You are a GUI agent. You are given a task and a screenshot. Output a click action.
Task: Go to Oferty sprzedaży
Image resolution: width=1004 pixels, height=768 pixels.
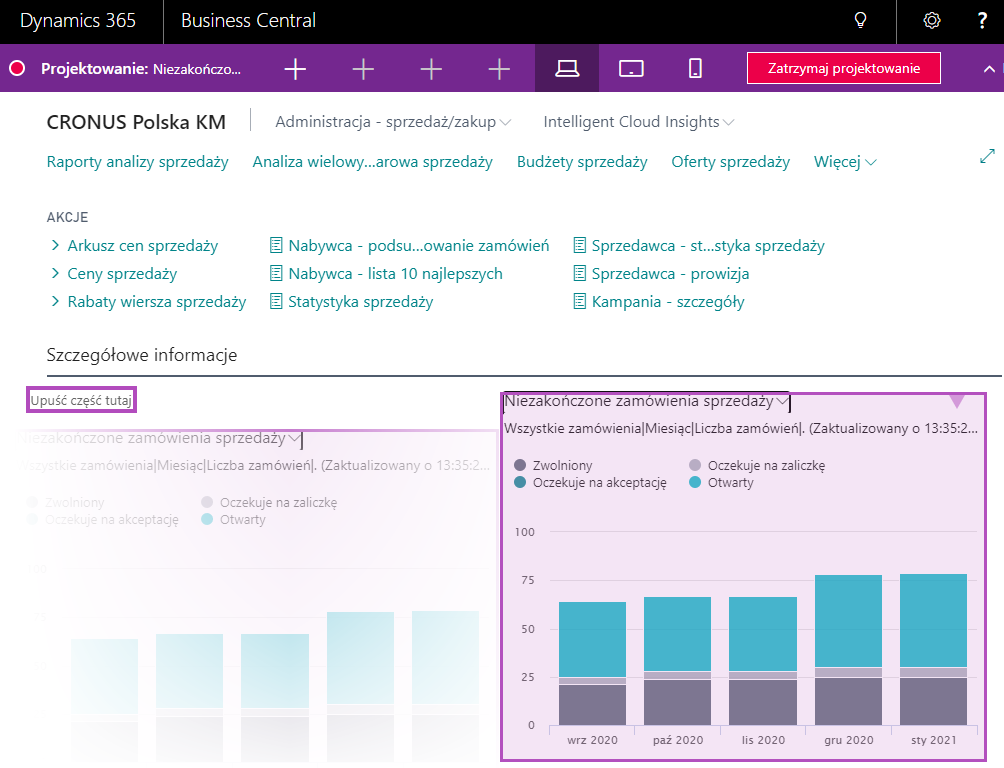[731, 162]
